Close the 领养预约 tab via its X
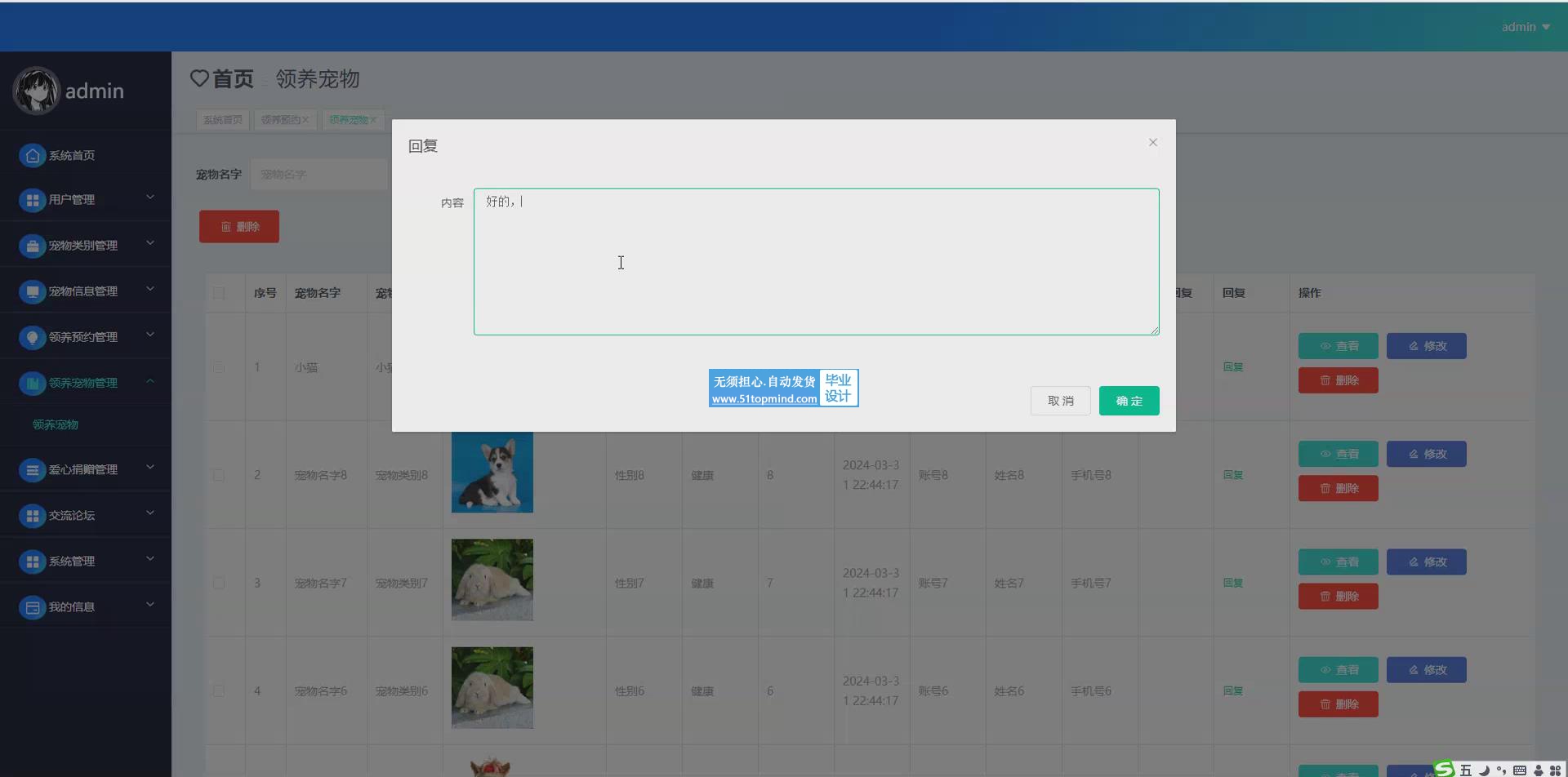 pyautogui.click(x=305, y=120)
